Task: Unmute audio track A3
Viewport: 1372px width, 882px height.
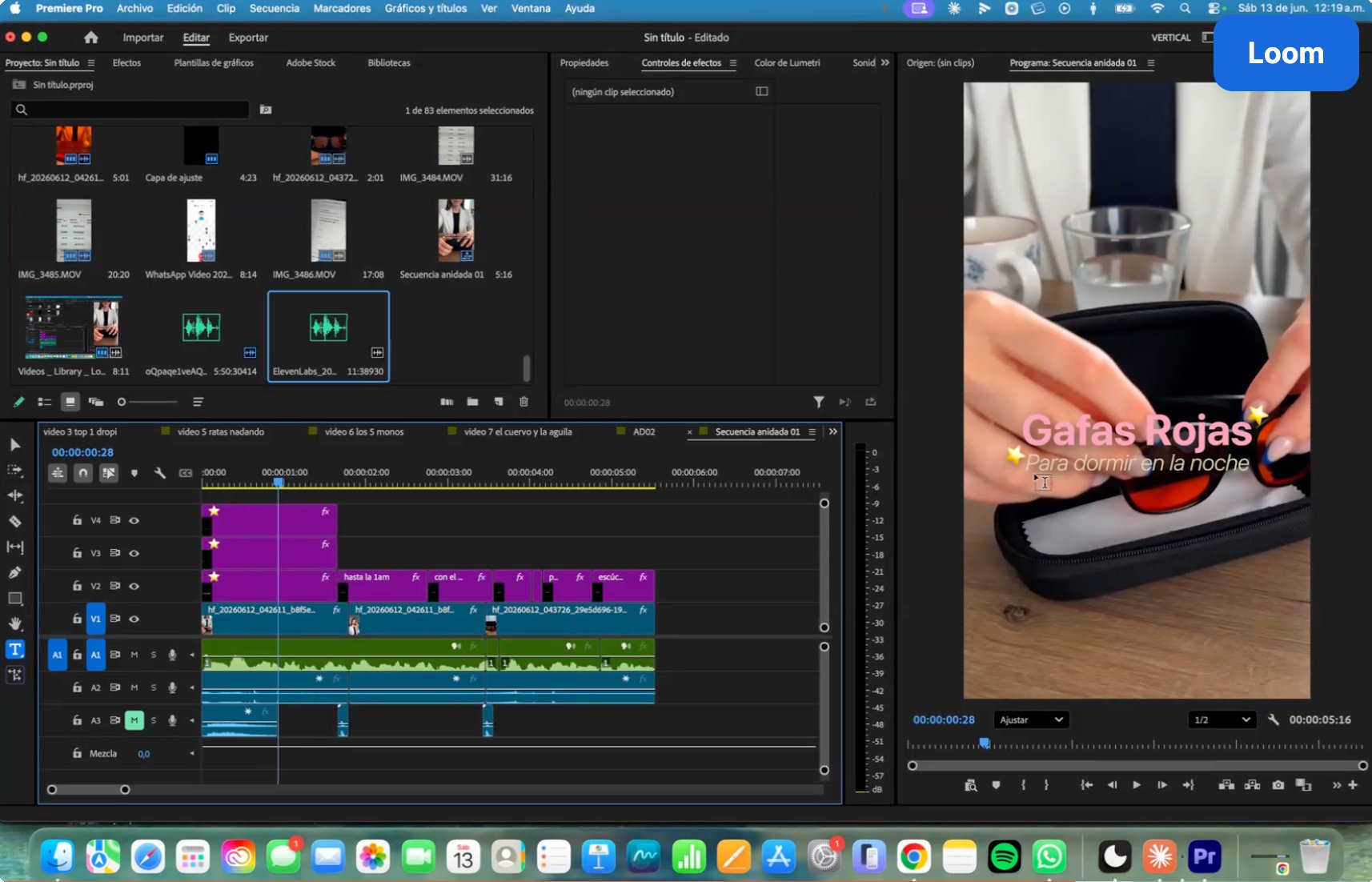Action: pyautogui.click(x=134, y=720)
